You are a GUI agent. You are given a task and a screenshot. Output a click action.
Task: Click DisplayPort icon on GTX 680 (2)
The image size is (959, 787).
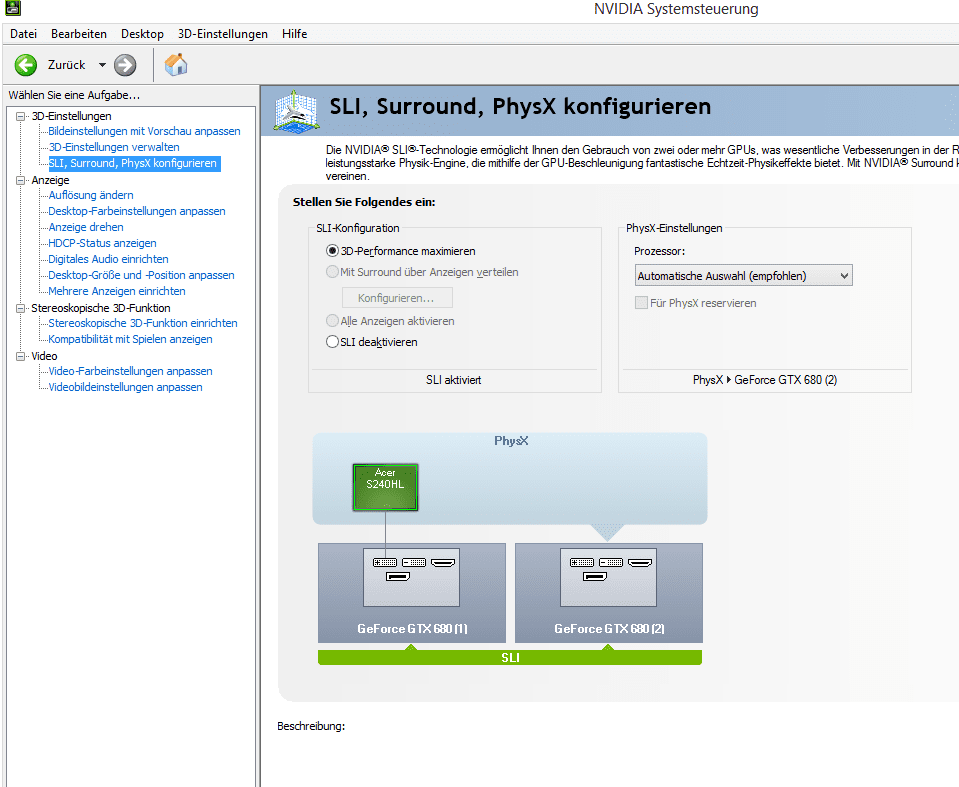594,577
